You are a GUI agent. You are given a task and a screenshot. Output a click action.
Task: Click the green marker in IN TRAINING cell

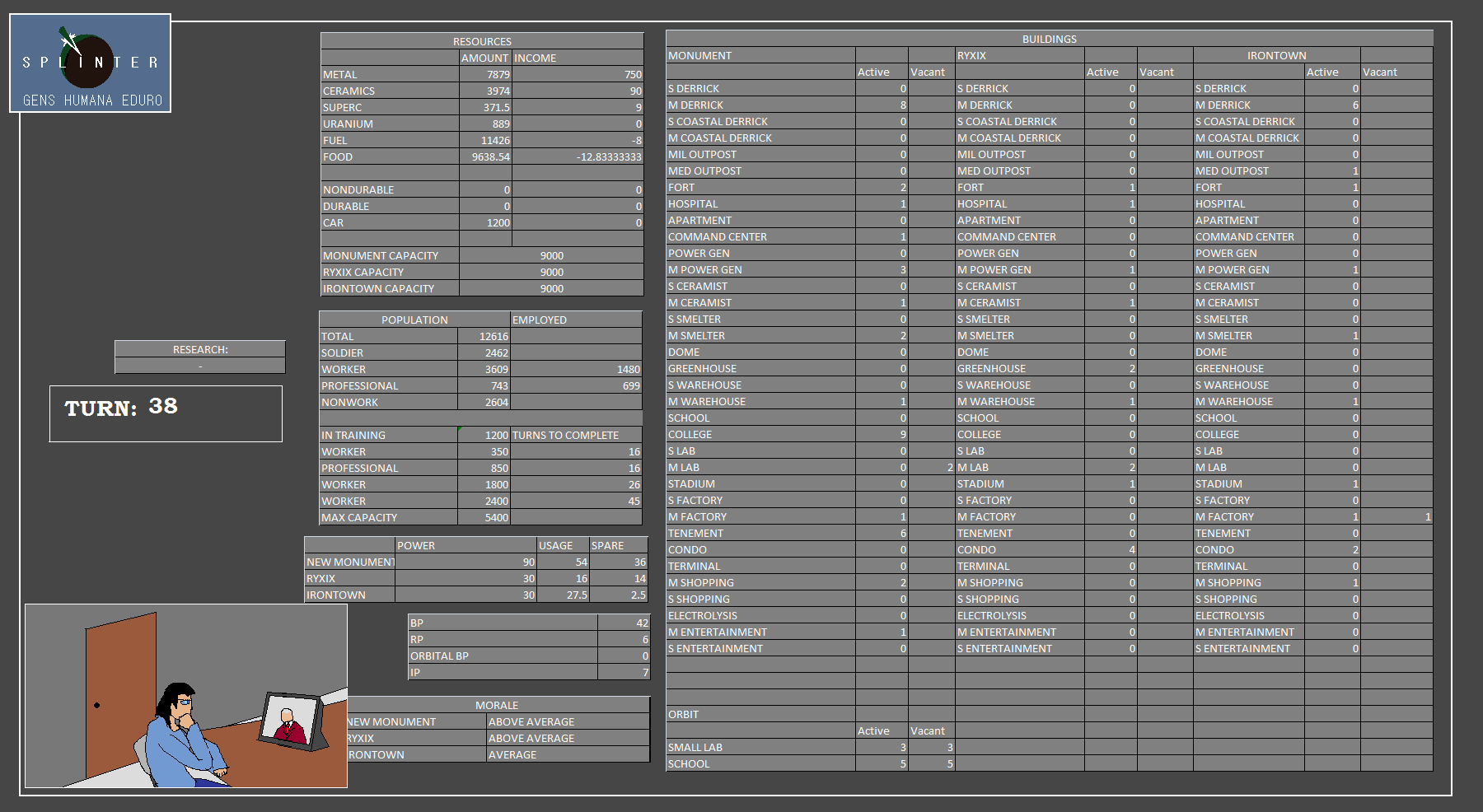[460, 429]
